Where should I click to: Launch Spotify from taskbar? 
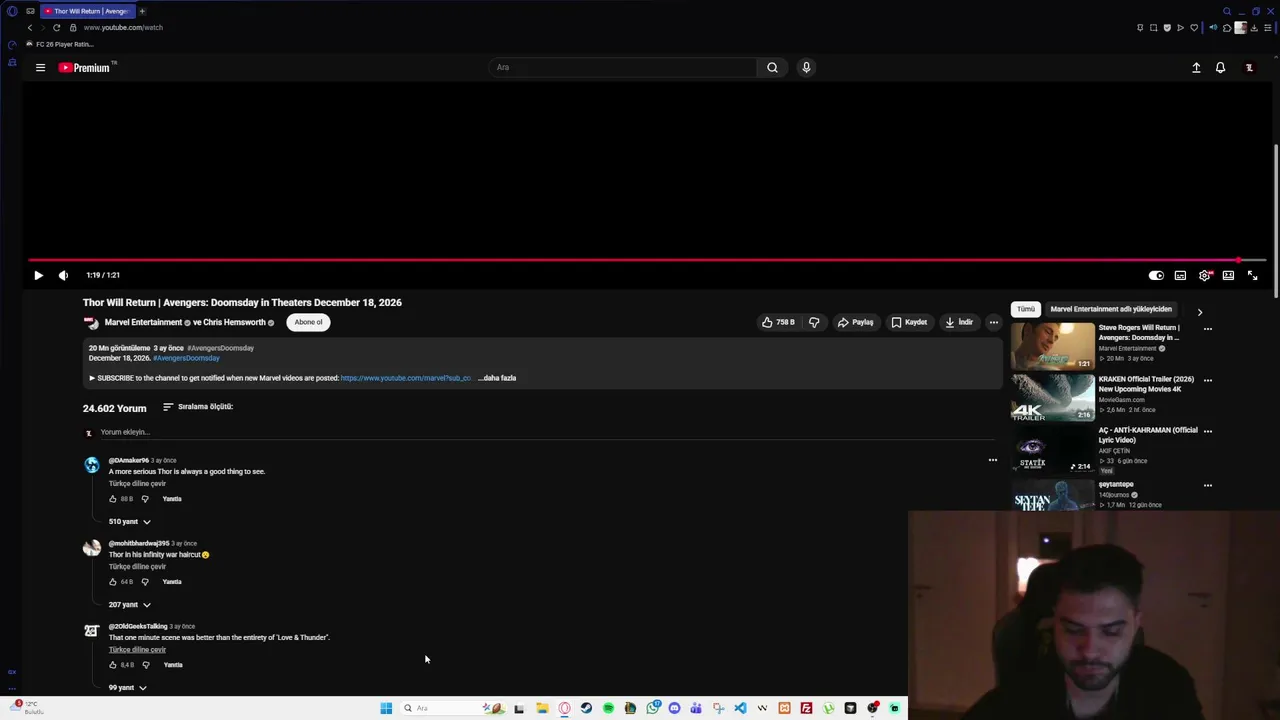point(608,708)
